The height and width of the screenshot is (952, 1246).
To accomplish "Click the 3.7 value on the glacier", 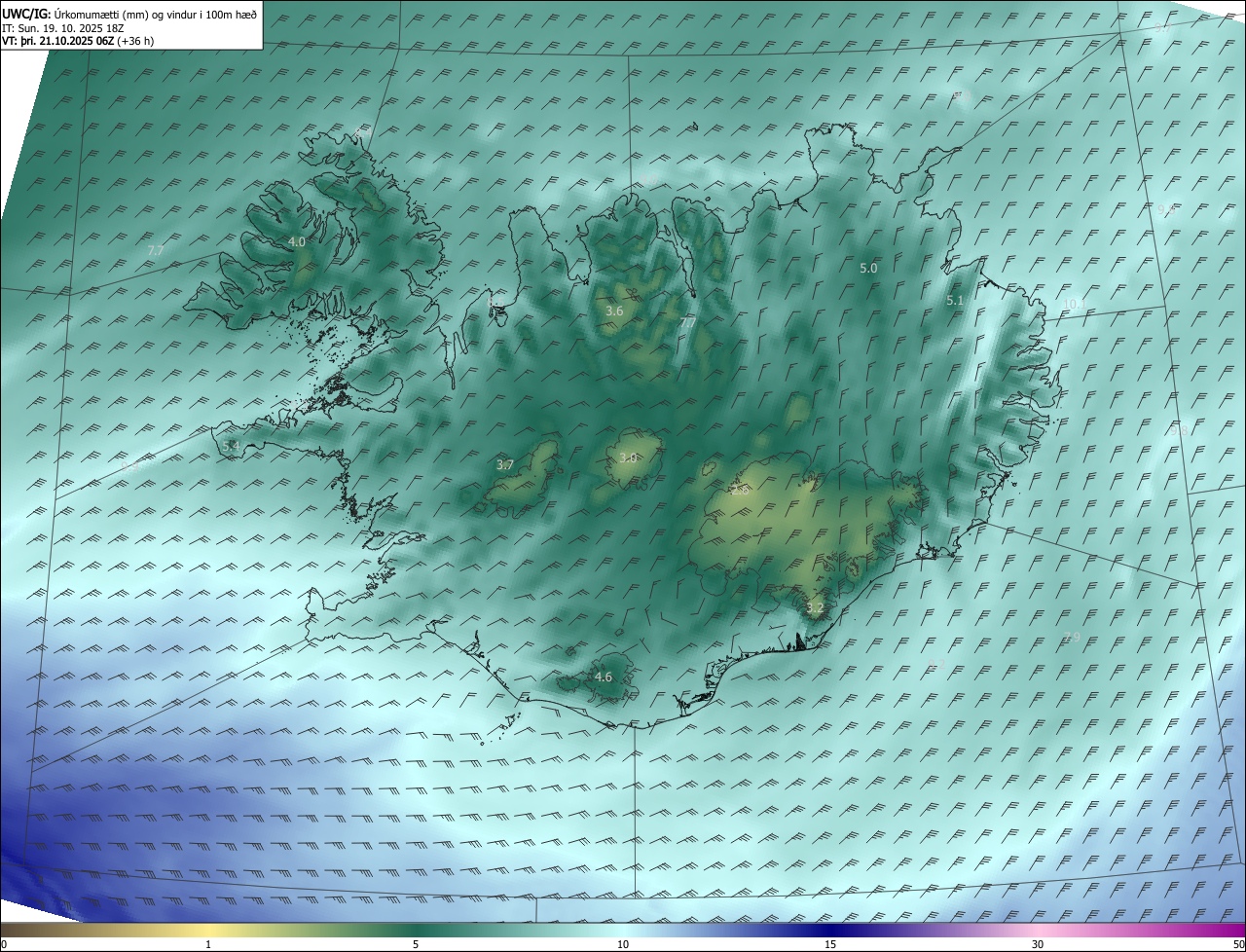I will coord(505,465).
